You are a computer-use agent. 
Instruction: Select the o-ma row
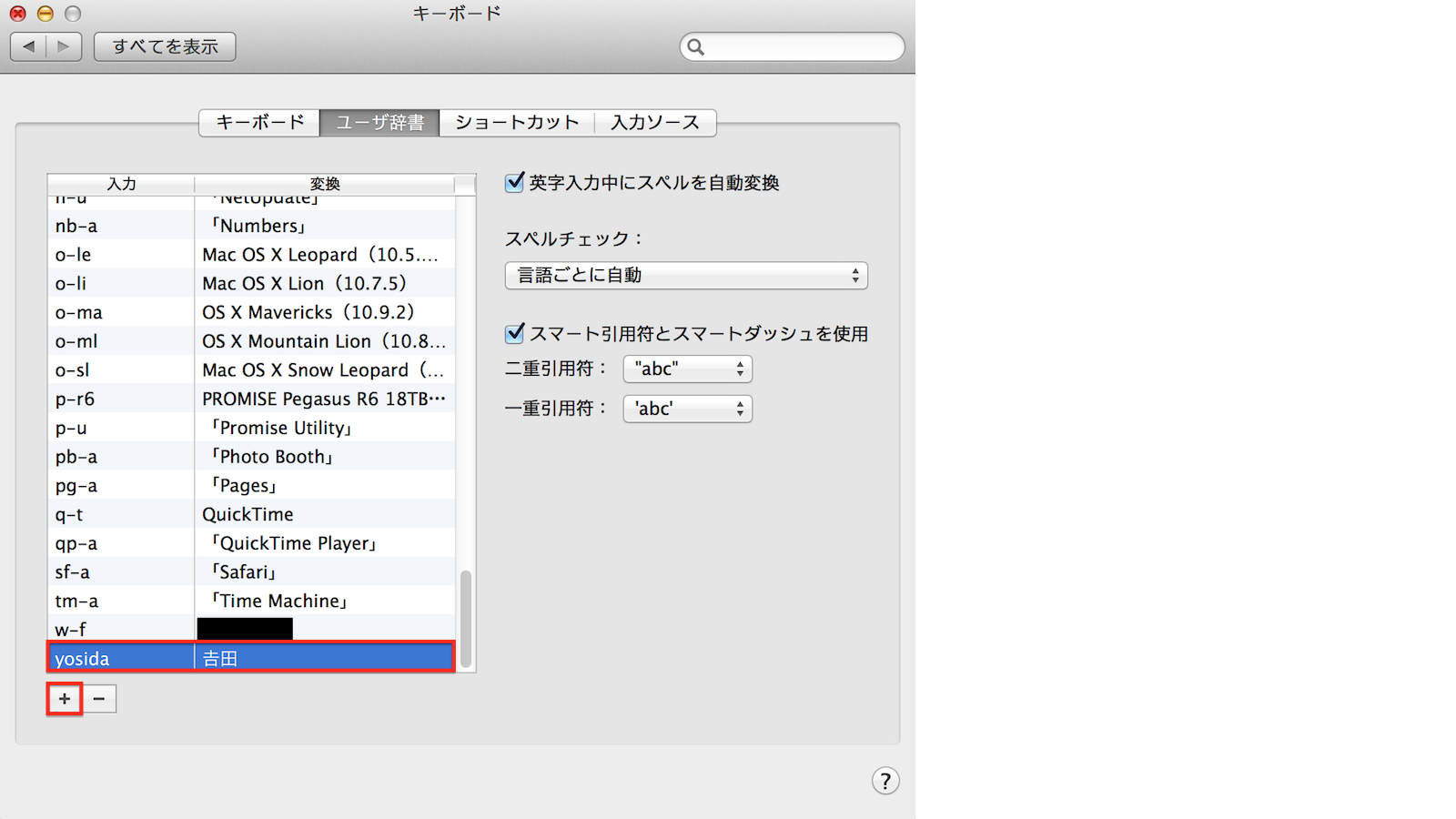click(251, 312)
